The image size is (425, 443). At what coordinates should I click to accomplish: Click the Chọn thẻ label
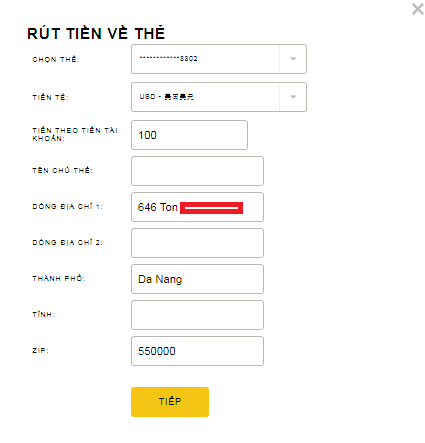(56, 59)
